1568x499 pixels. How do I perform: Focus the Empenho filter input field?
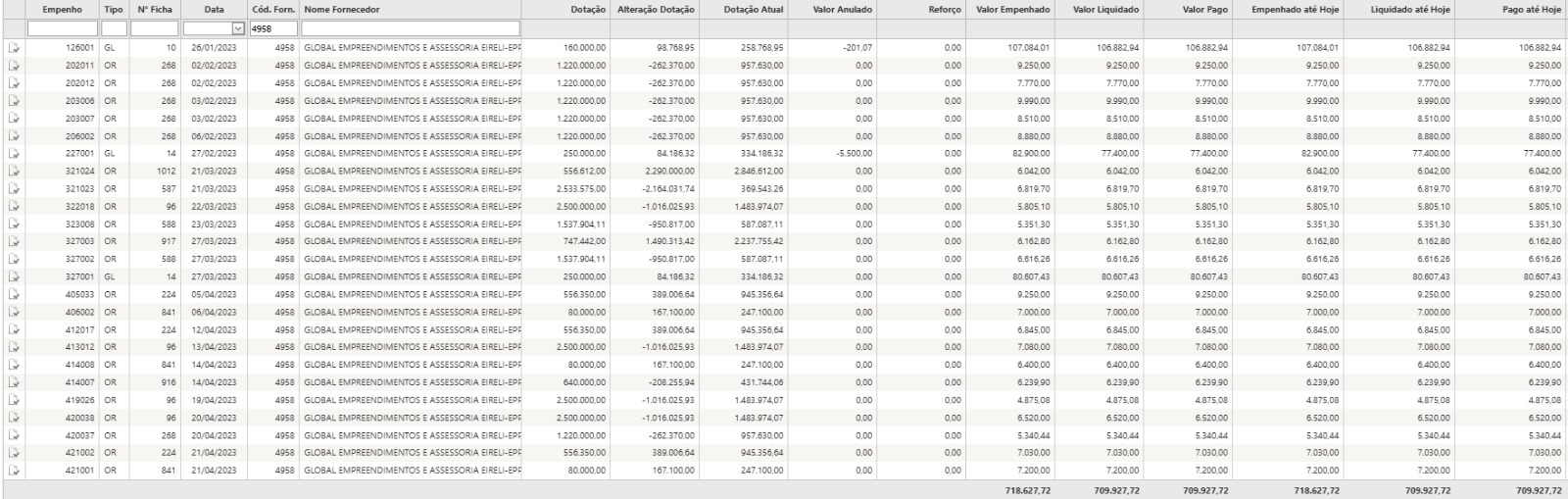coord(63,29)
